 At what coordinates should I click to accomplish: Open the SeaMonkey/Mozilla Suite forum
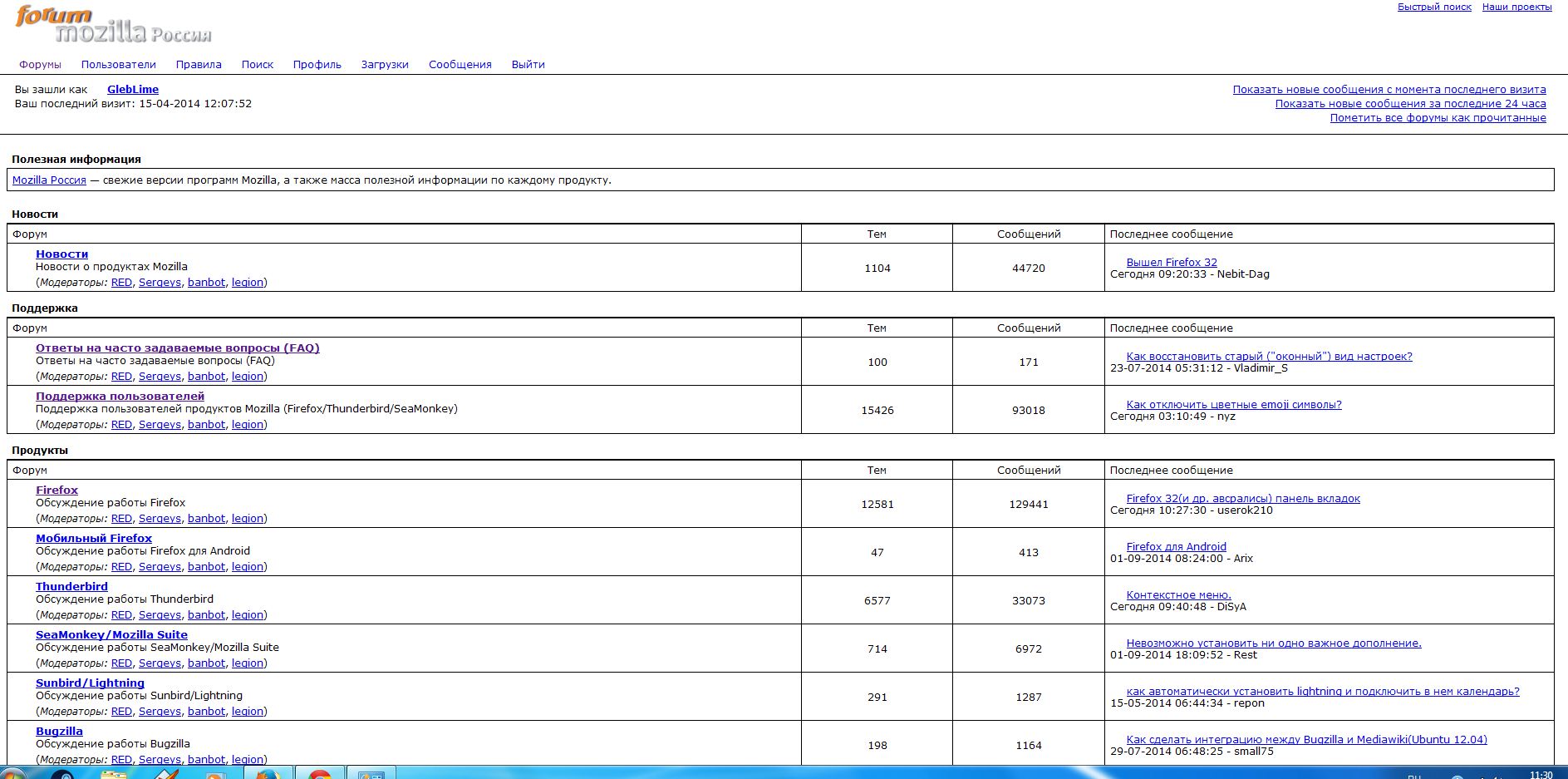coord(111,634)
